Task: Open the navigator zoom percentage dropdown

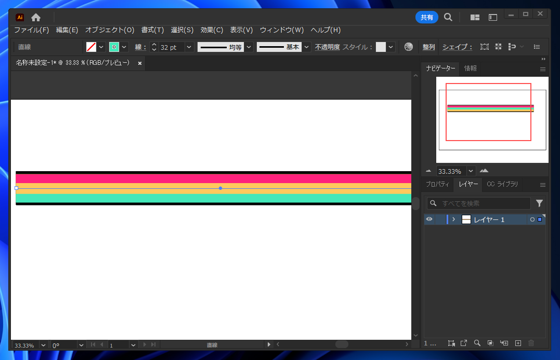Action: point(471,171)
